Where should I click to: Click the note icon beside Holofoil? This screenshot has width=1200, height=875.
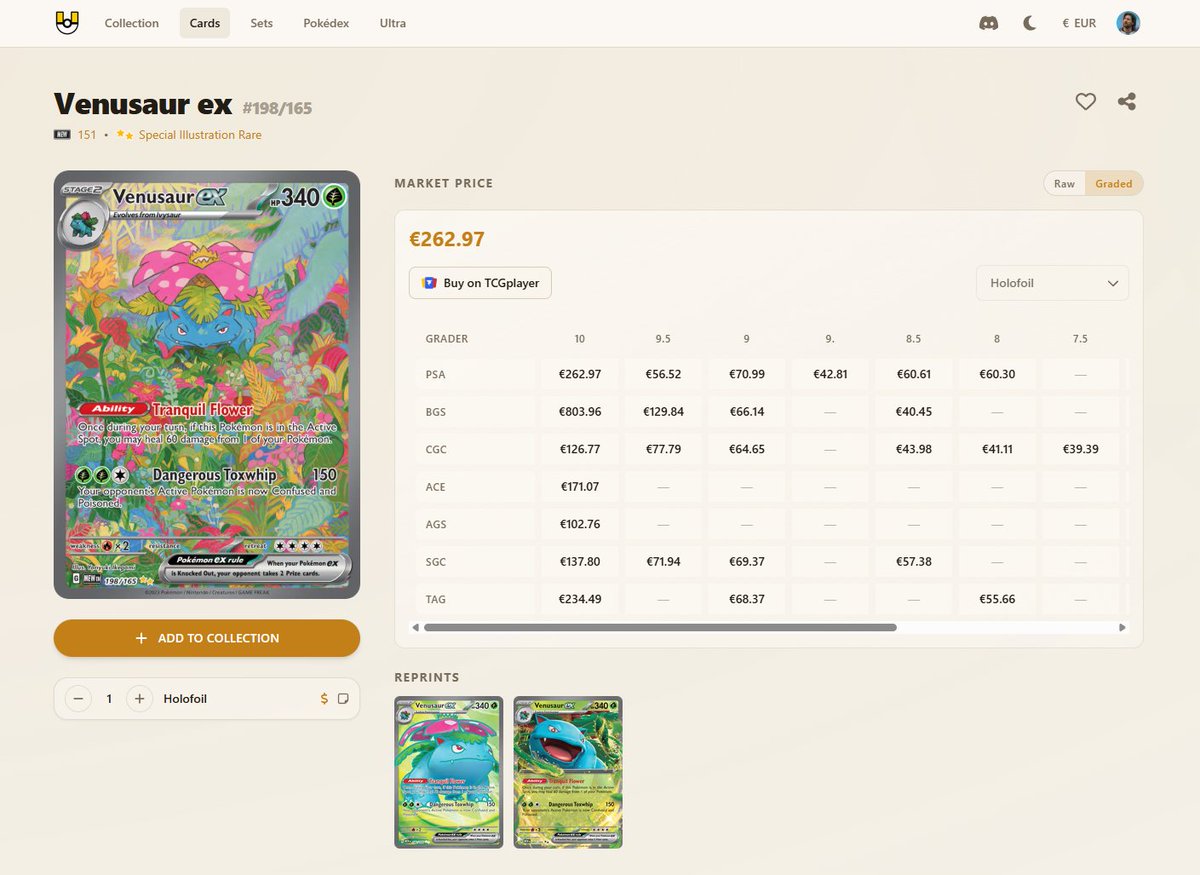click(343, 698)
